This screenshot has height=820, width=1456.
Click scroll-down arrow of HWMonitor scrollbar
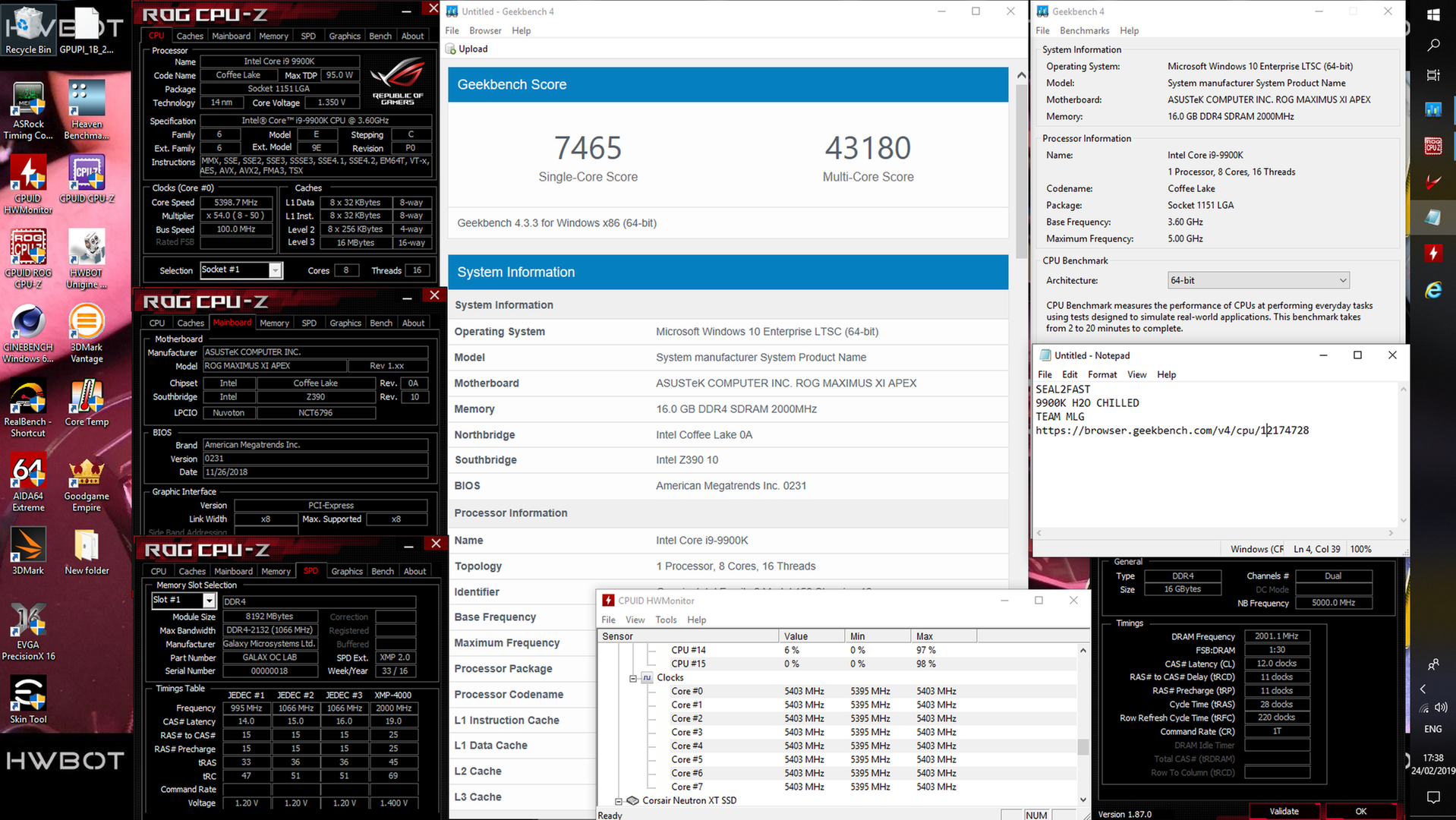click(1083, 799)
